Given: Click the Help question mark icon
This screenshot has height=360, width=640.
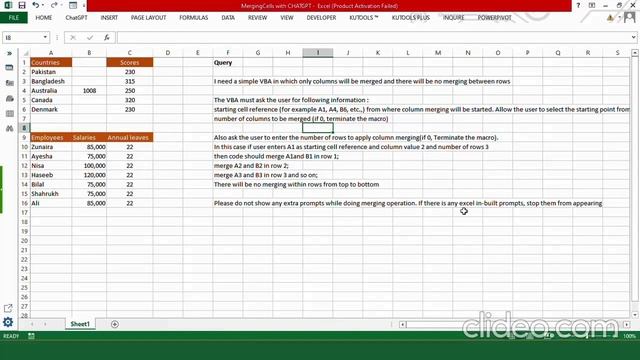Looking at the screenshot, I should [578, 5].
